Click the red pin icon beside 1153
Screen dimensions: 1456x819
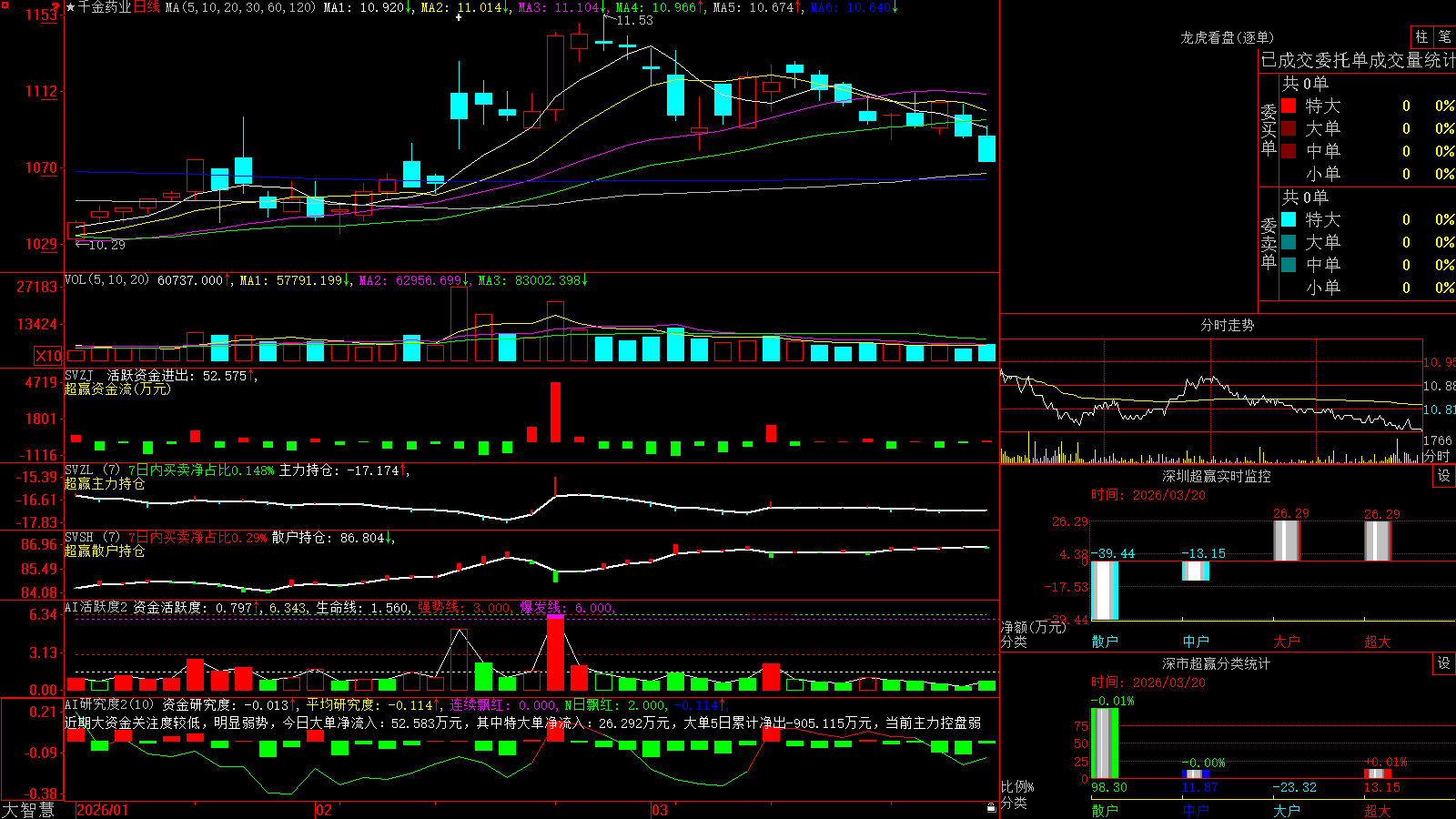point(56,8)
